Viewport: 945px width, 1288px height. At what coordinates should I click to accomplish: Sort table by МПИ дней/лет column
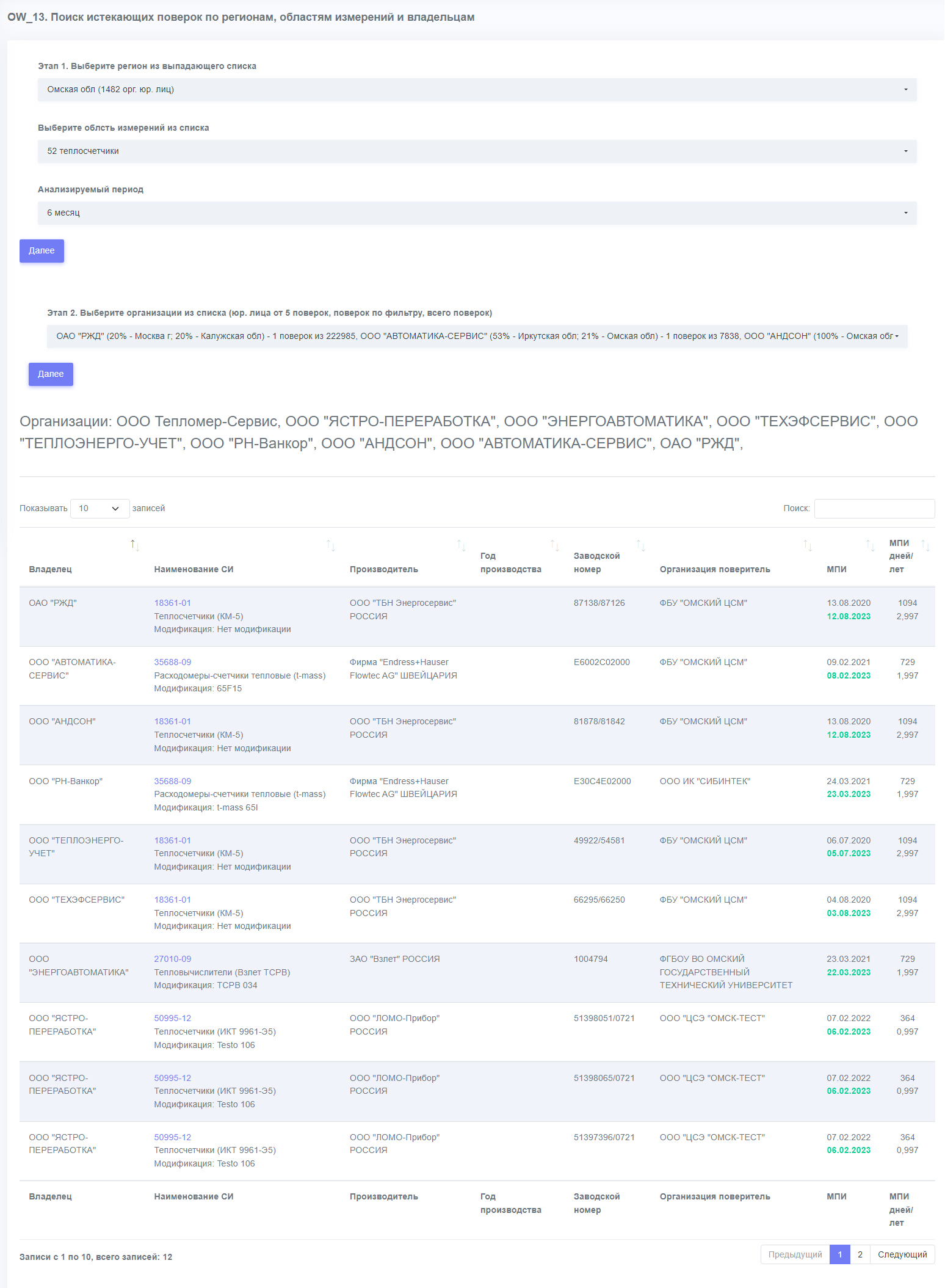[907, 556]
